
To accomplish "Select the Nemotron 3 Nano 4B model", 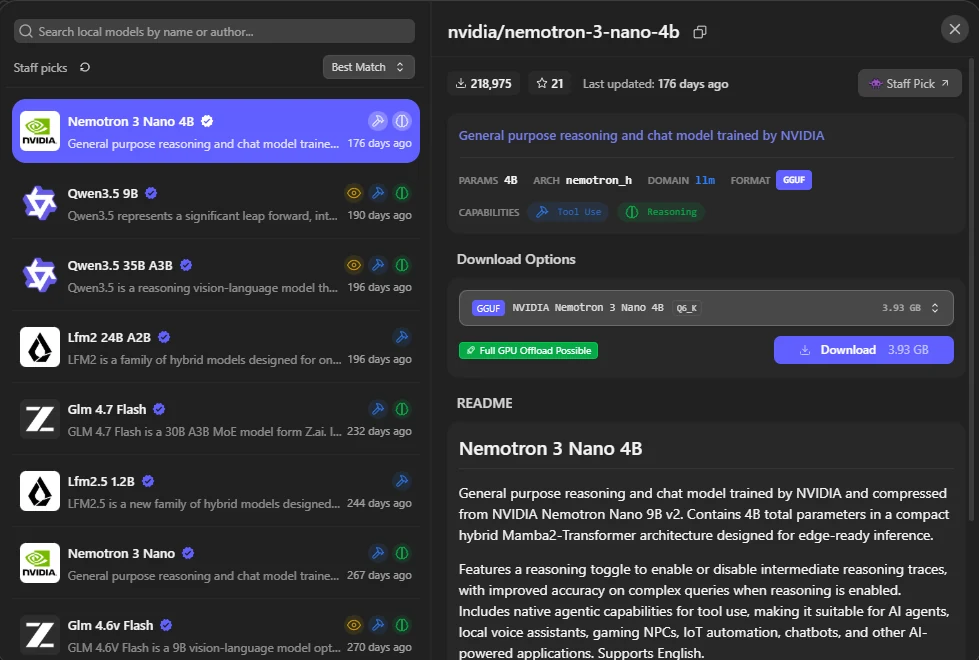I will tap(216, 131).
